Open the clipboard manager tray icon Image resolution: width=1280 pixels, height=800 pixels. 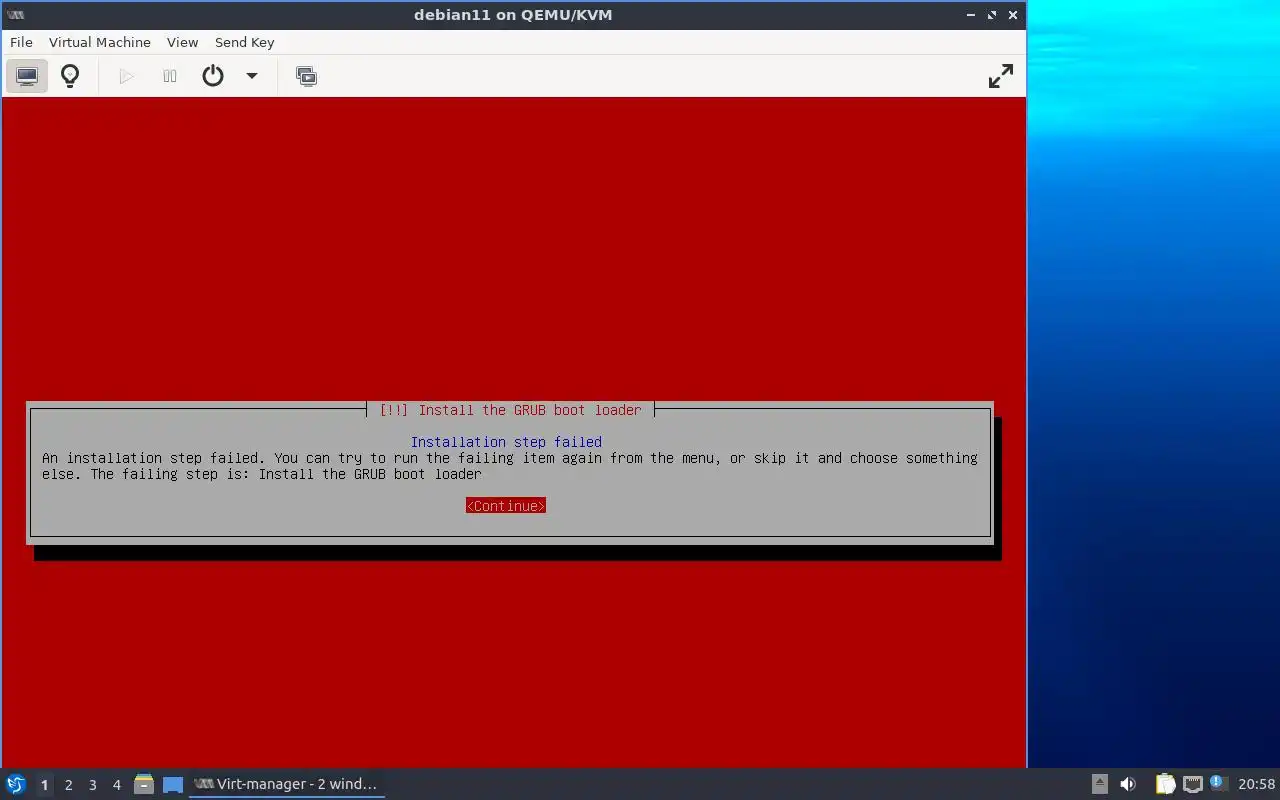[x=1165, y=784]
